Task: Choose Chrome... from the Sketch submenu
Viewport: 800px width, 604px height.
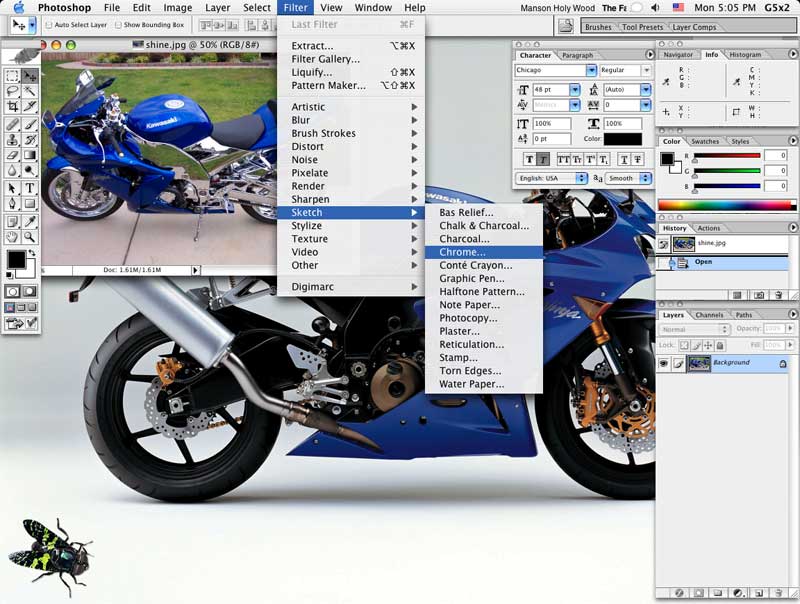Action: coord(484,252)
